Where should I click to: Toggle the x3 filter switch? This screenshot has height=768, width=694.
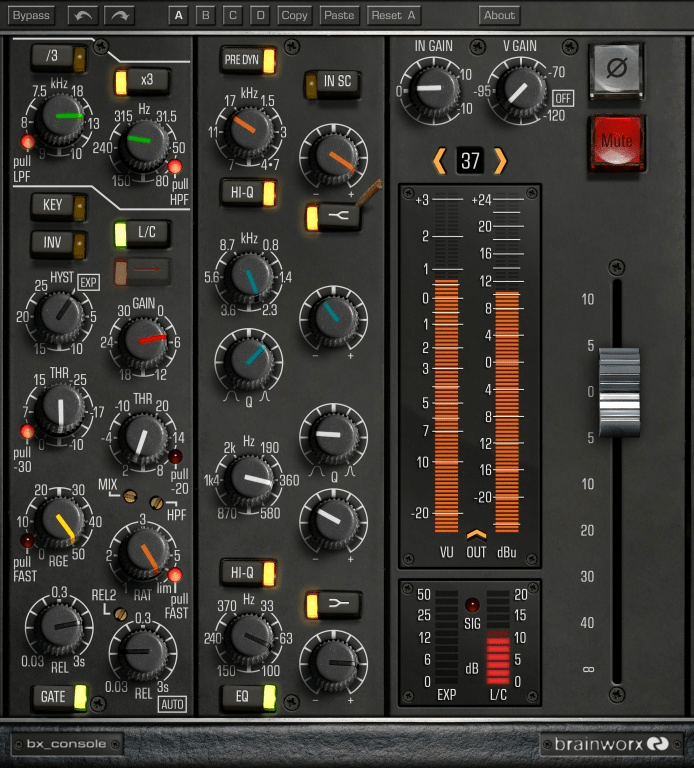click(143, 81)
